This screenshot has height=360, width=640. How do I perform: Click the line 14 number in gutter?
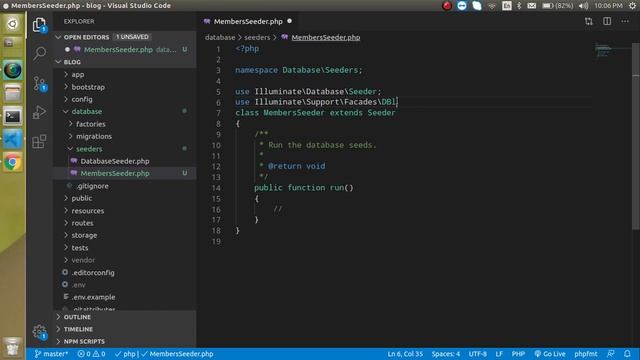[216, 188]
